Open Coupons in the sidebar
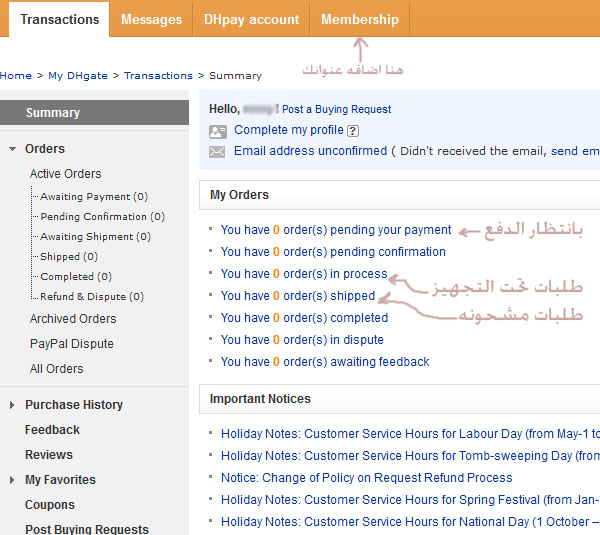Viewport: 600px width, 535px height. [x=50, y=505]
